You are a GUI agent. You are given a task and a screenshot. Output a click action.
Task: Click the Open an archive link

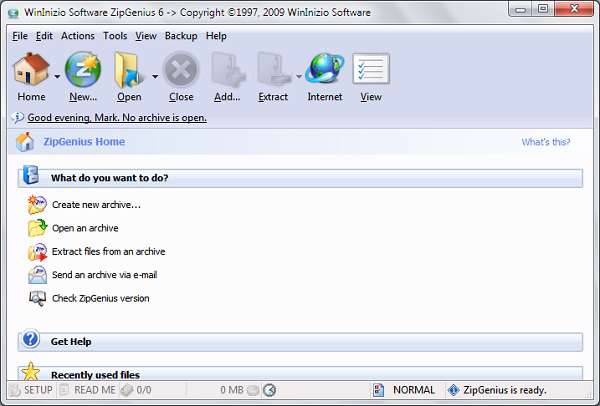pos(85,228)
